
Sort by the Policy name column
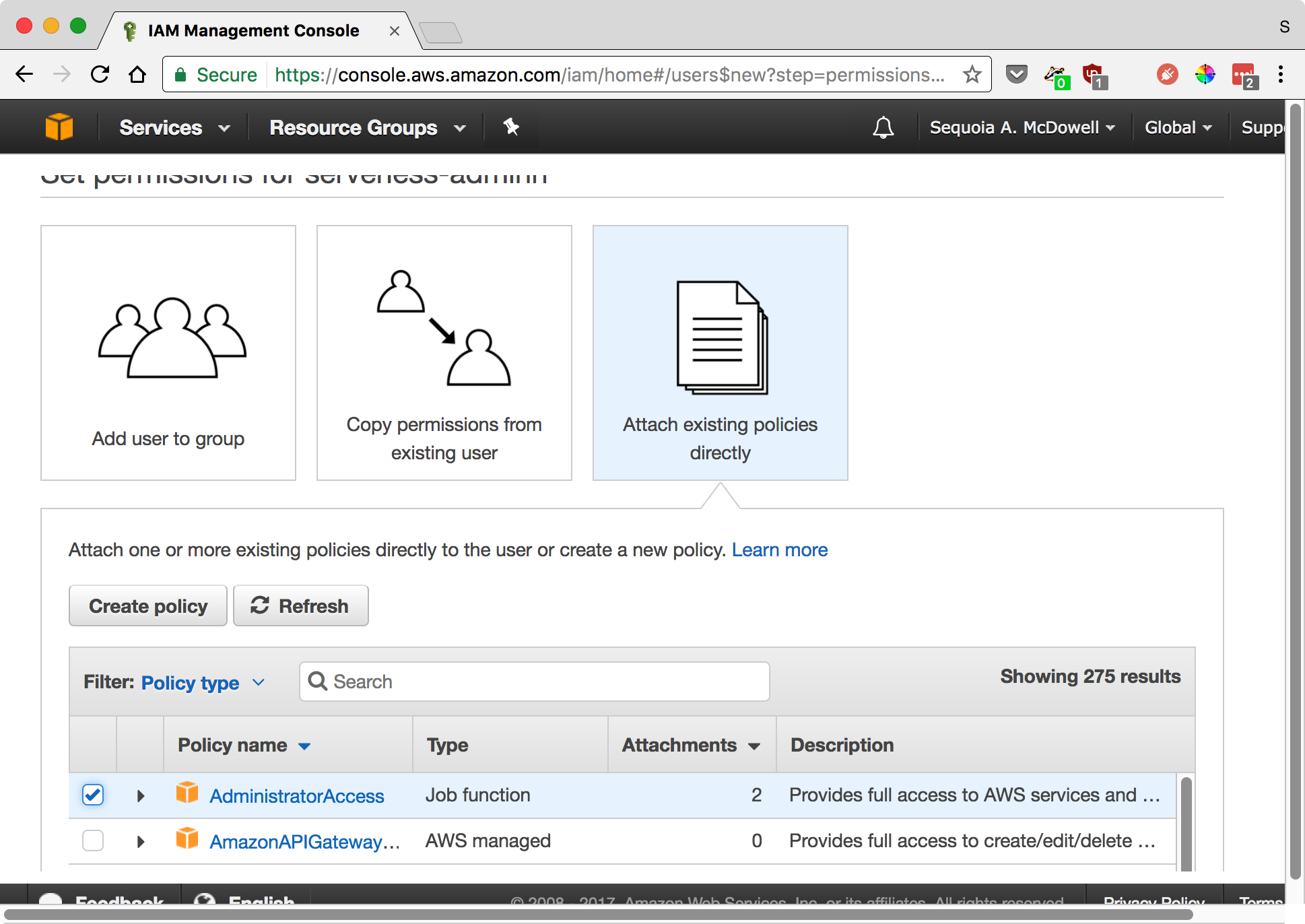244,745
